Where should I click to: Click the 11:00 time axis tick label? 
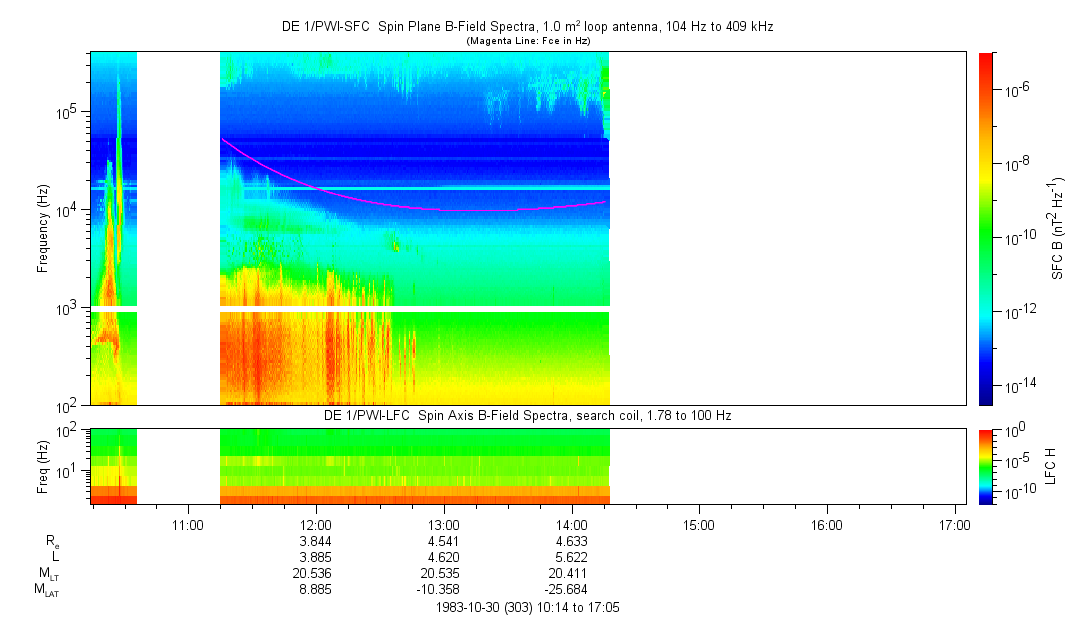[x=188, y=523]
